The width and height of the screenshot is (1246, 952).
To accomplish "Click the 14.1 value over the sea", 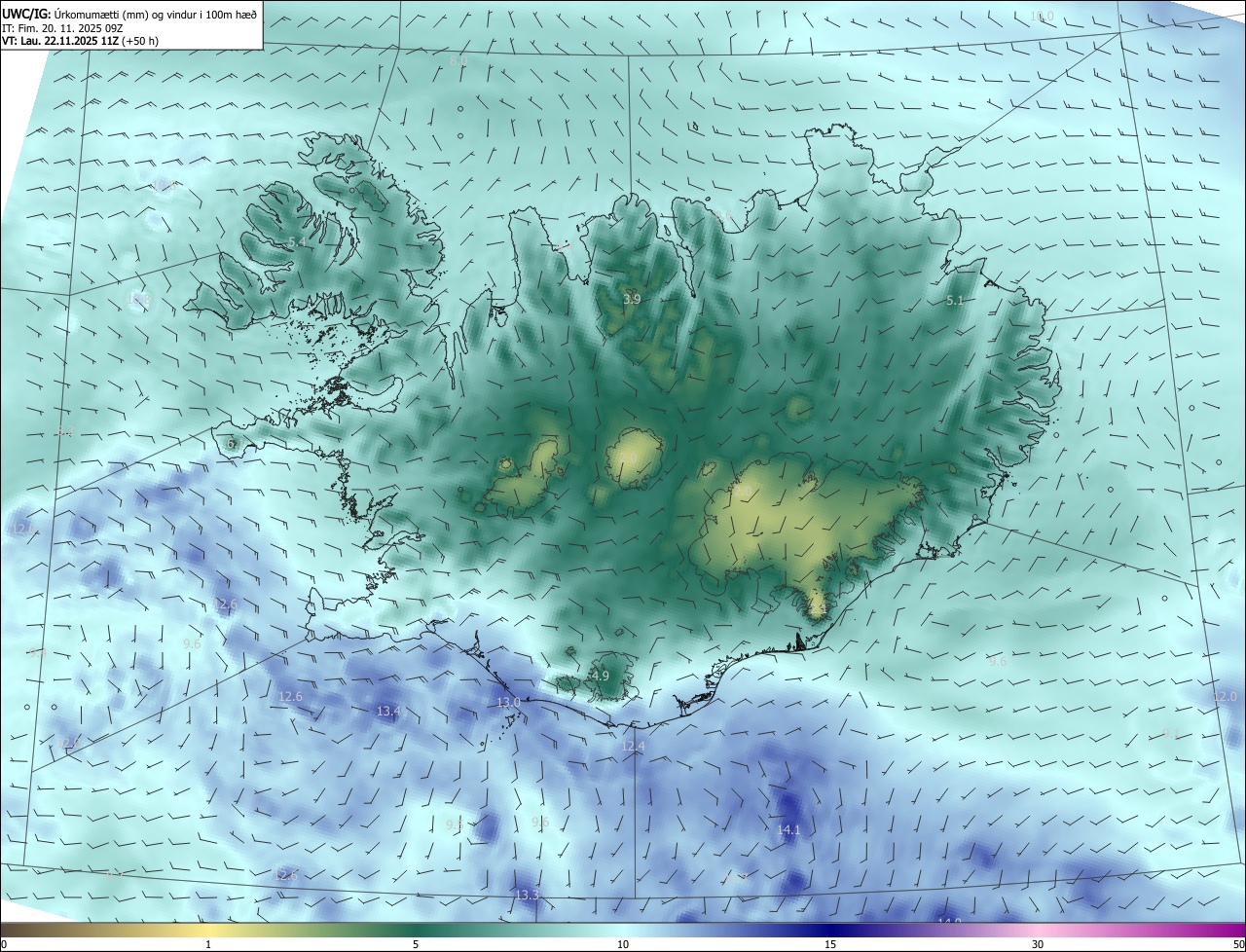I will coord(788,830).
